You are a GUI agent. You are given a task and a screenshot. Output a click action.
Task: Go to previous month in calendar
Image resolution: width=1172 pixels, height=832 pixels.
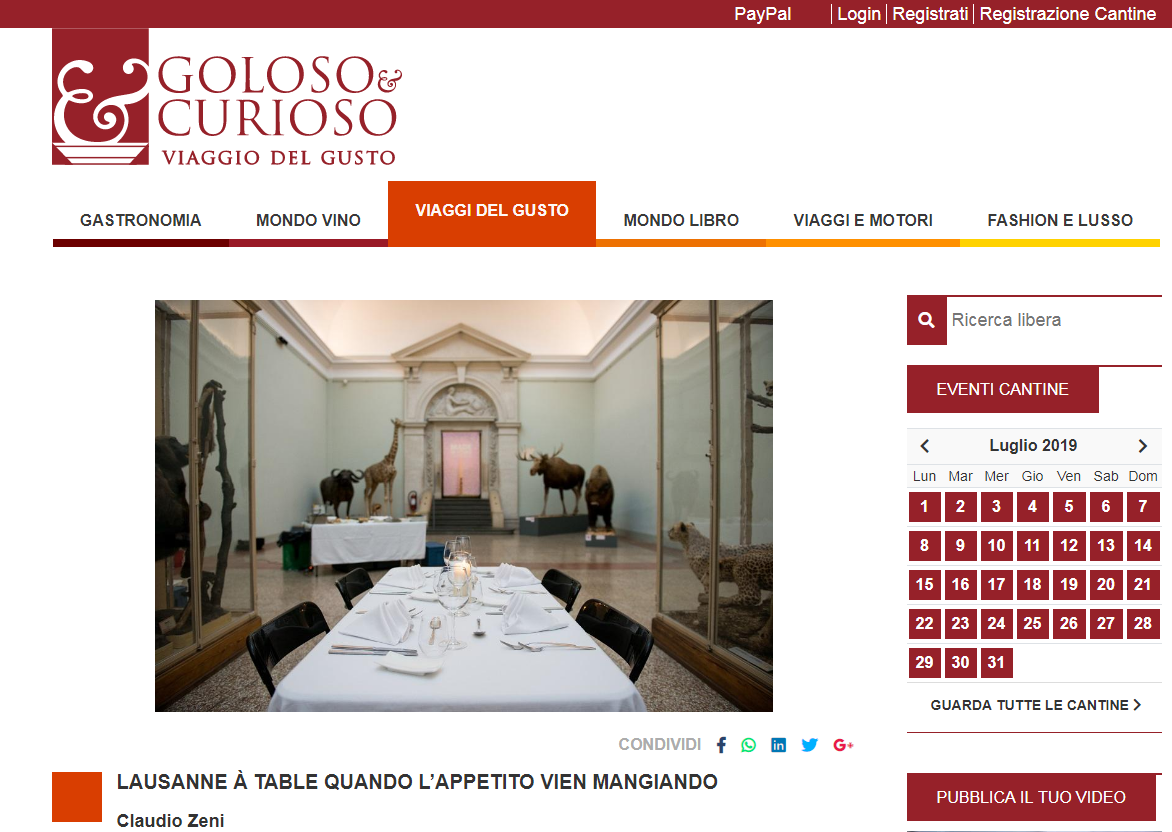[925, 446]
